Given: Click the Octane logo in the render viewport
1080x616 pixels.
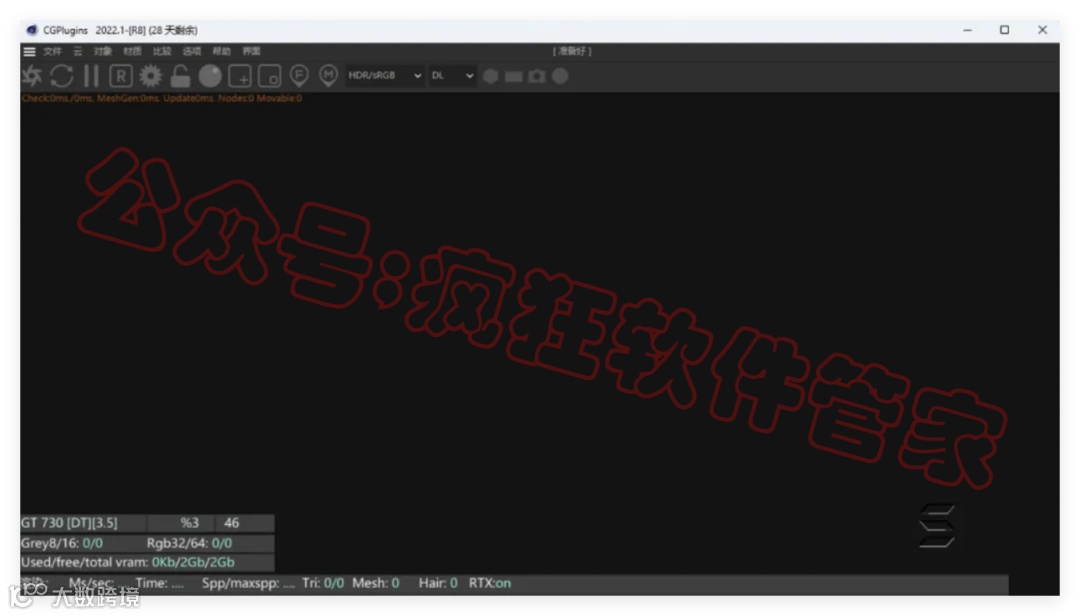Looking at the screenshot, I should [x=937, y=526].
